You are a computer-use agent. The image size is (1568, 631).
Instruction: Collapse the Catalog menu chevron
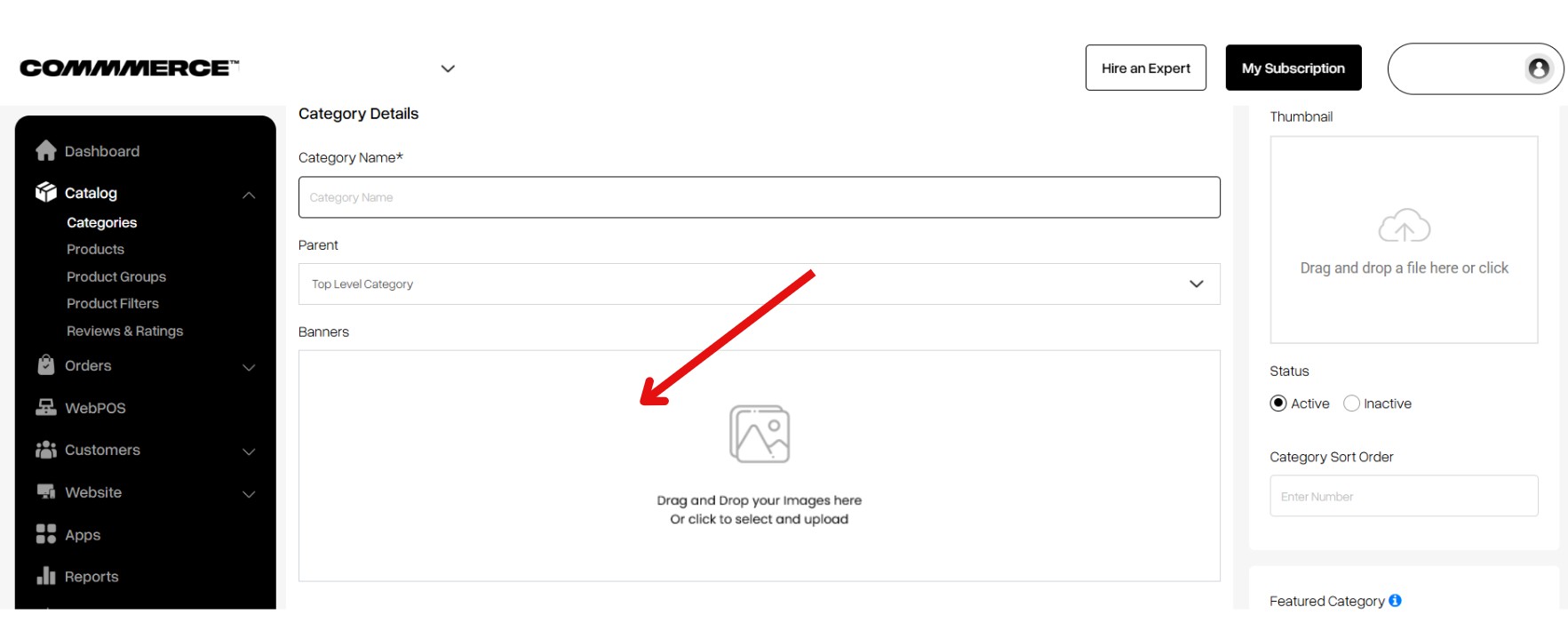(x=249, y=195)
